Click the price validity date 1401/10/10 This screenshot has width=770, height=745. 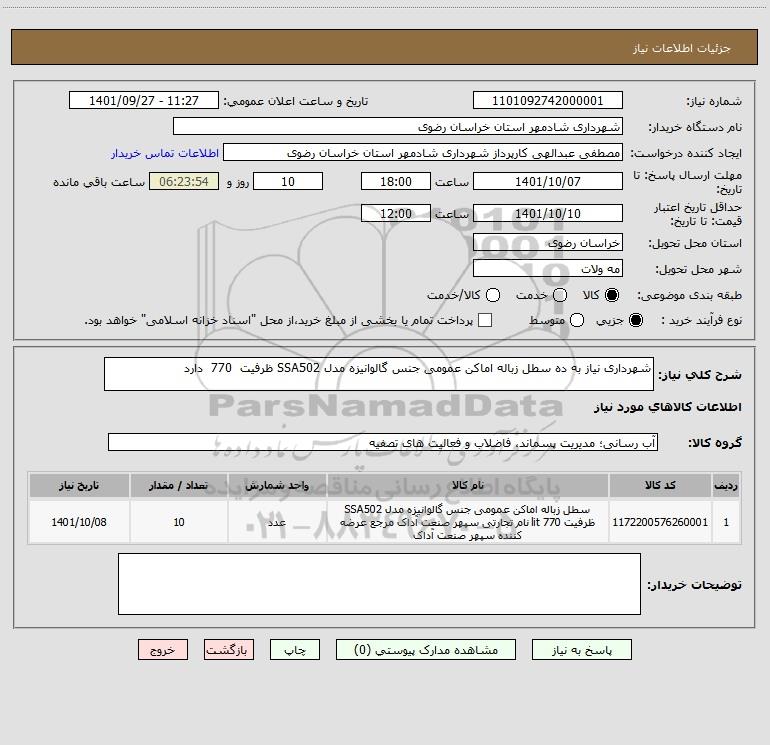[x=548, y=213]
